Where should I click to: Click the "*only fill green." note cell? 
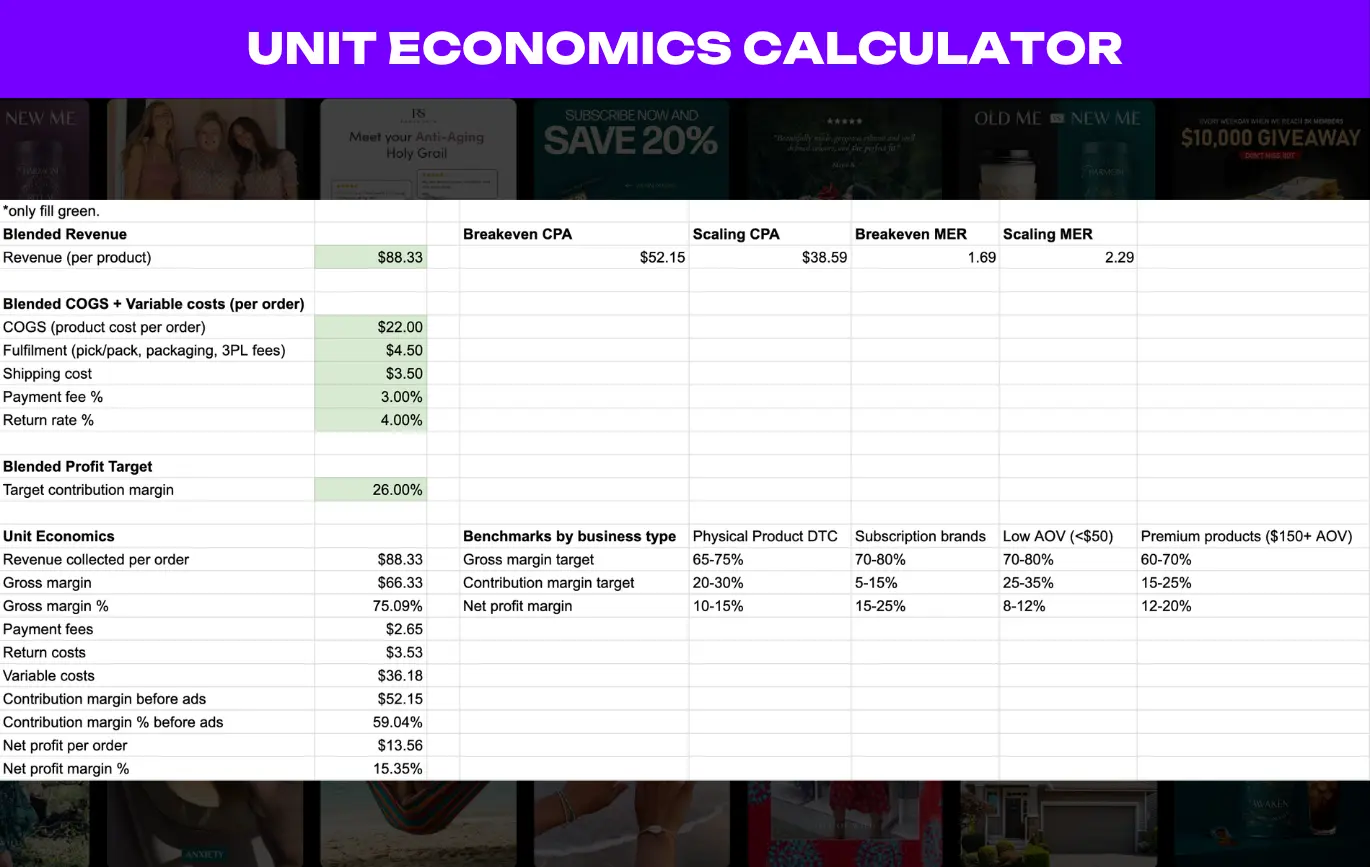51,211
